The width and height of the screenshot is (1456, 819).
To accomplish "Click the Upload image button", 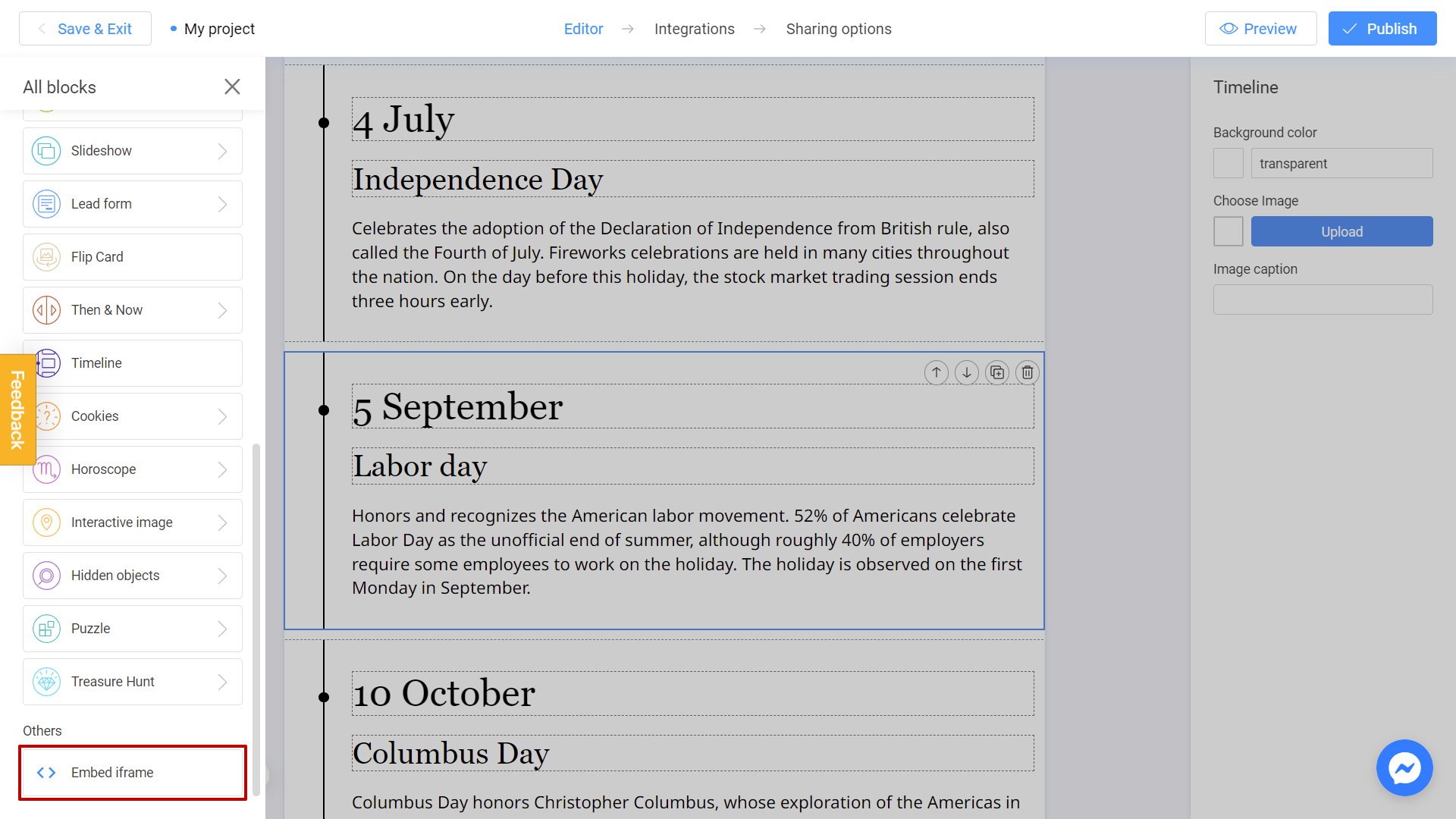I will pyautogui.click(x=1341, y=231).
